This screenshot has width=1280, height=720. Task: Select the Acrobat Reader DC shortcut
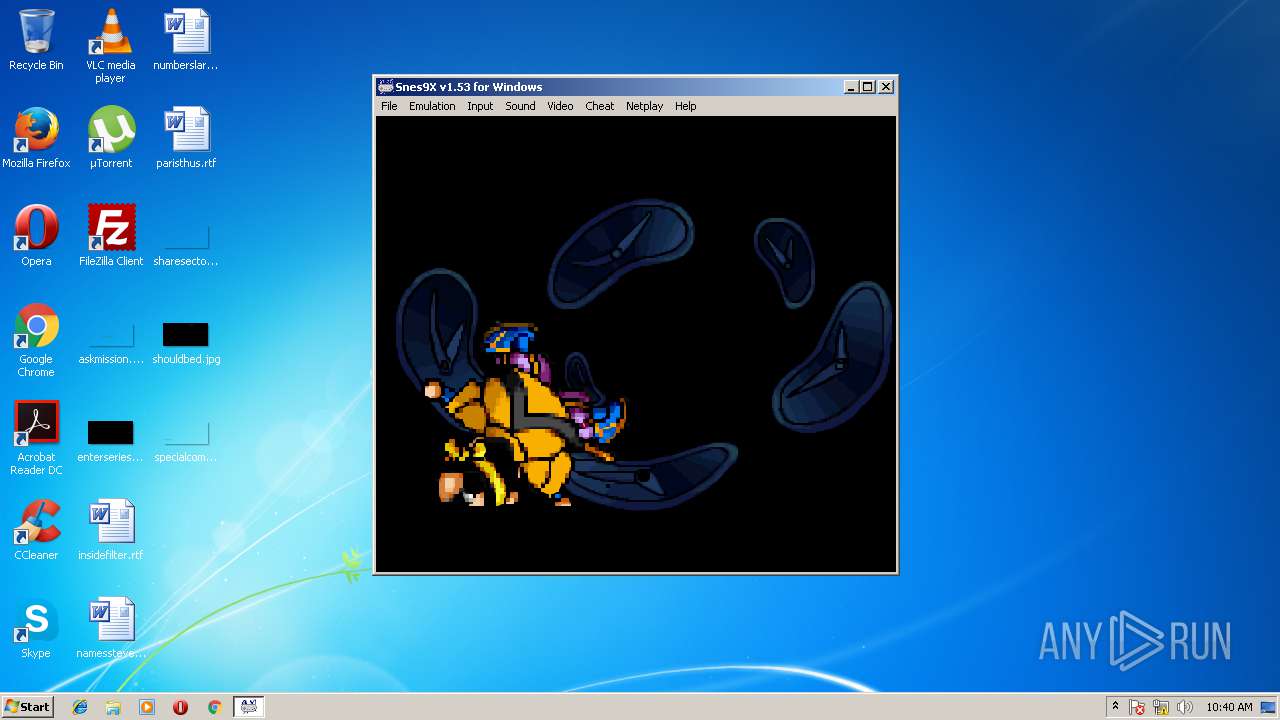point(36,438)
